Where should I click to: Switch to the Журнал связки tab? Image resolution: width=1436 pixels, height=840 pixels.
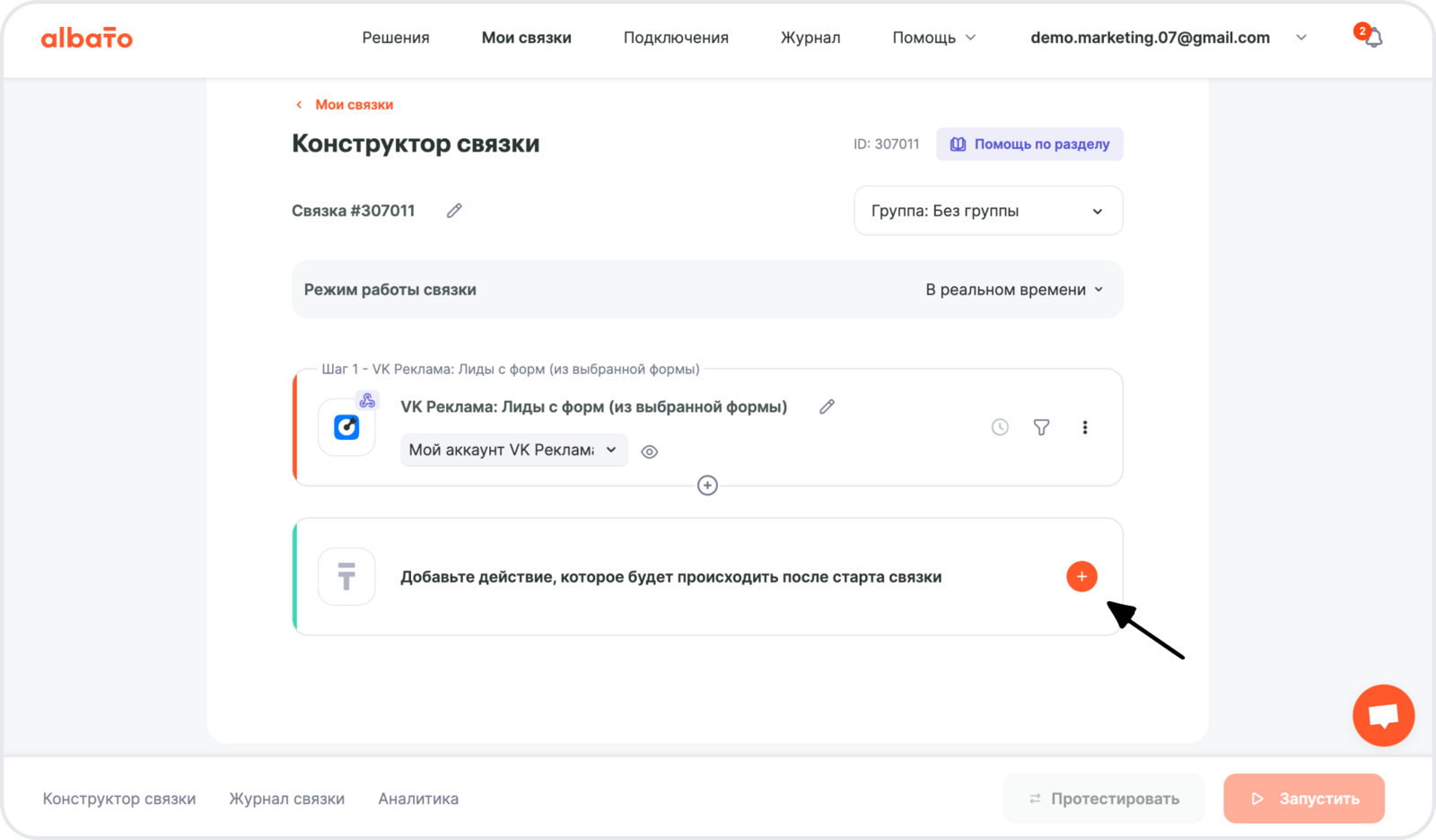click(x=286, y=799)
